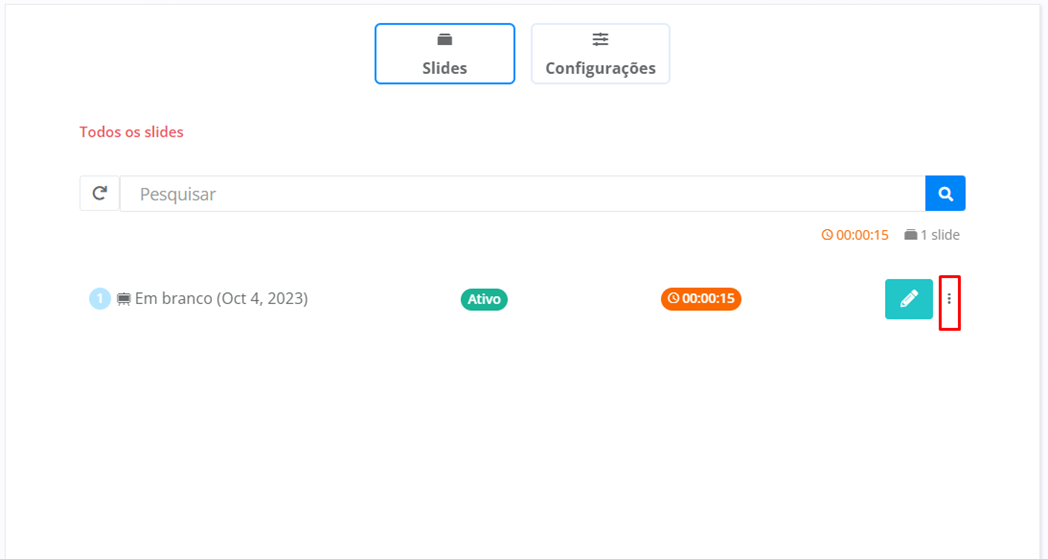Click the total playlist time 00:00:15 text
This screenshot has width=1048, height=559.
coord(862,236)
